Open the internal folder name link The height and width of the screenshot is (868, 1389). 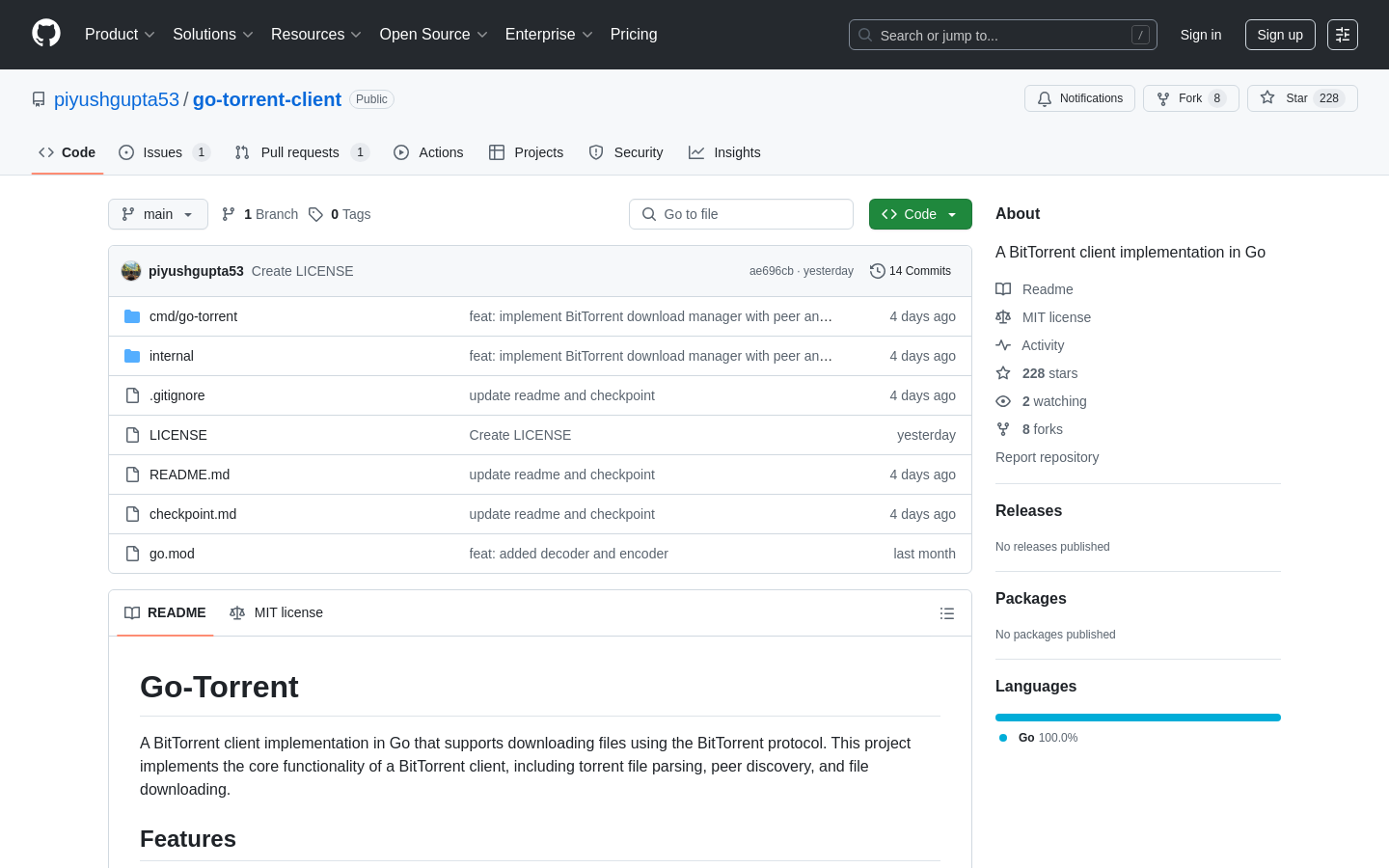(172, 356)
